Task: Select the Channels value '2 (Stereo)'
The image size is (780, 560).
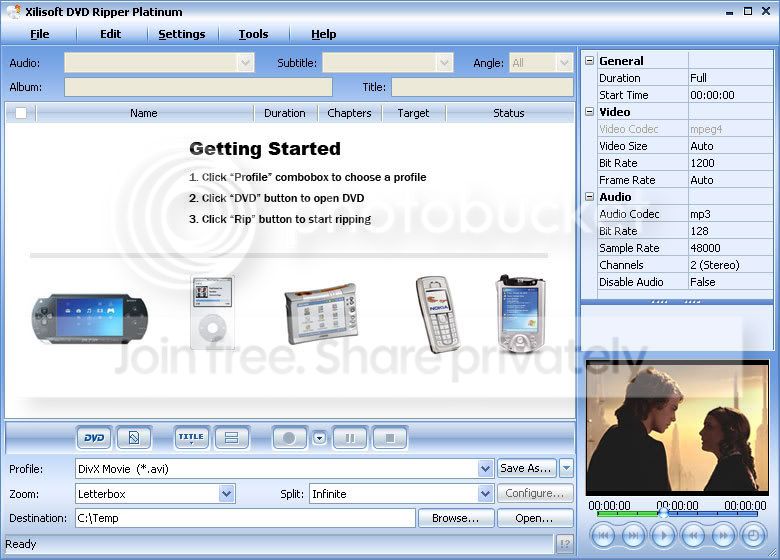Action: click(730, 265)
